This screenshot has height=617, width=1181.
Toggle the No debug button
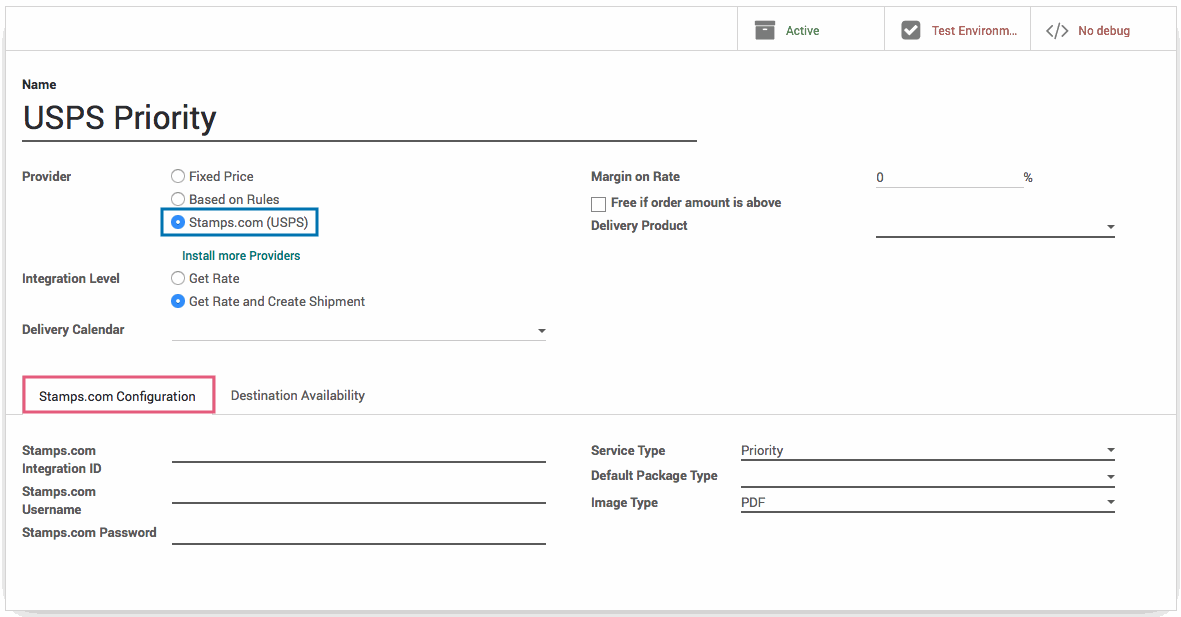tap(1103, 30)
